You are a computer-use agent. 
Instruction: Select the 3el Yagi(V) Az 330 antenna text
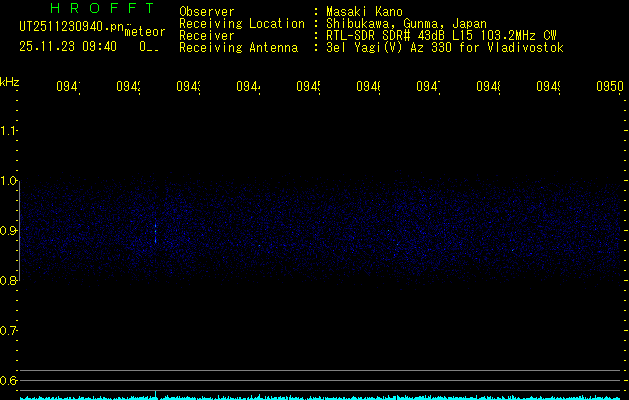click(445, 48)
